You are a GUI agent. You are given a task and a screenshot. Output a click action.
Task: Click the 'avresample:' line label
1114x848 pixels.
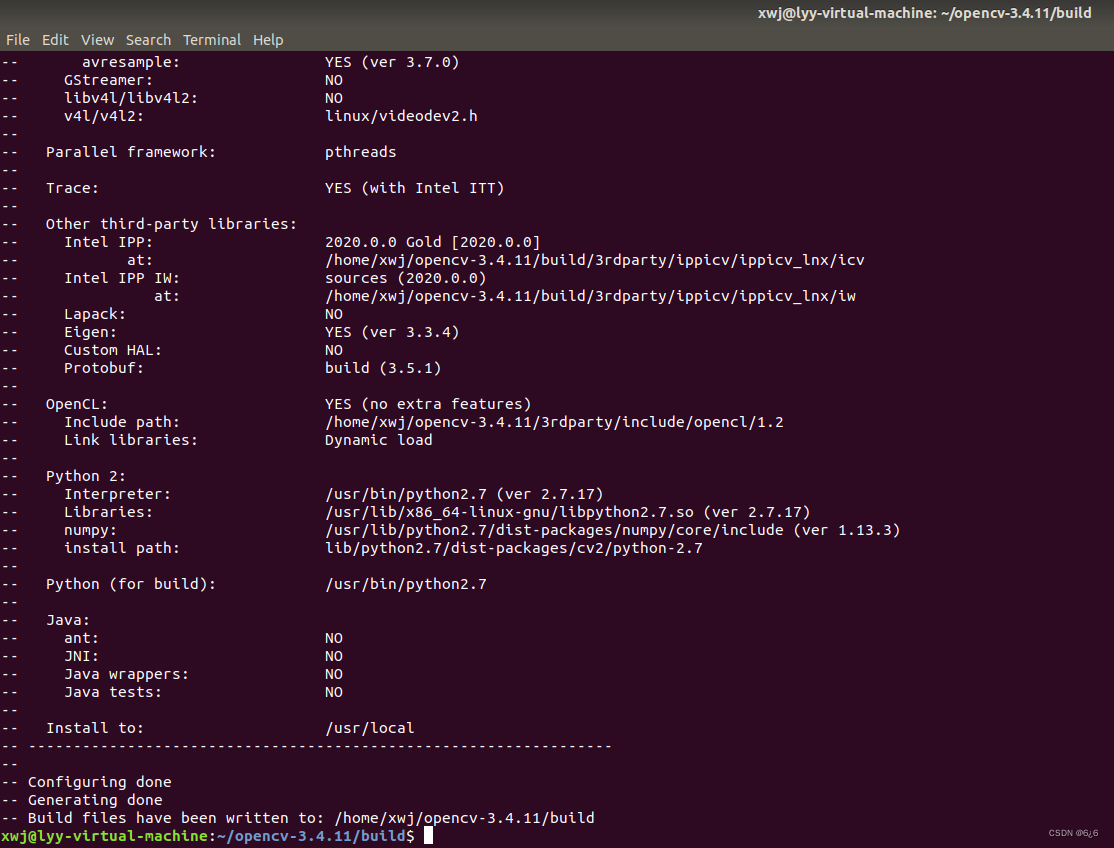131,62
